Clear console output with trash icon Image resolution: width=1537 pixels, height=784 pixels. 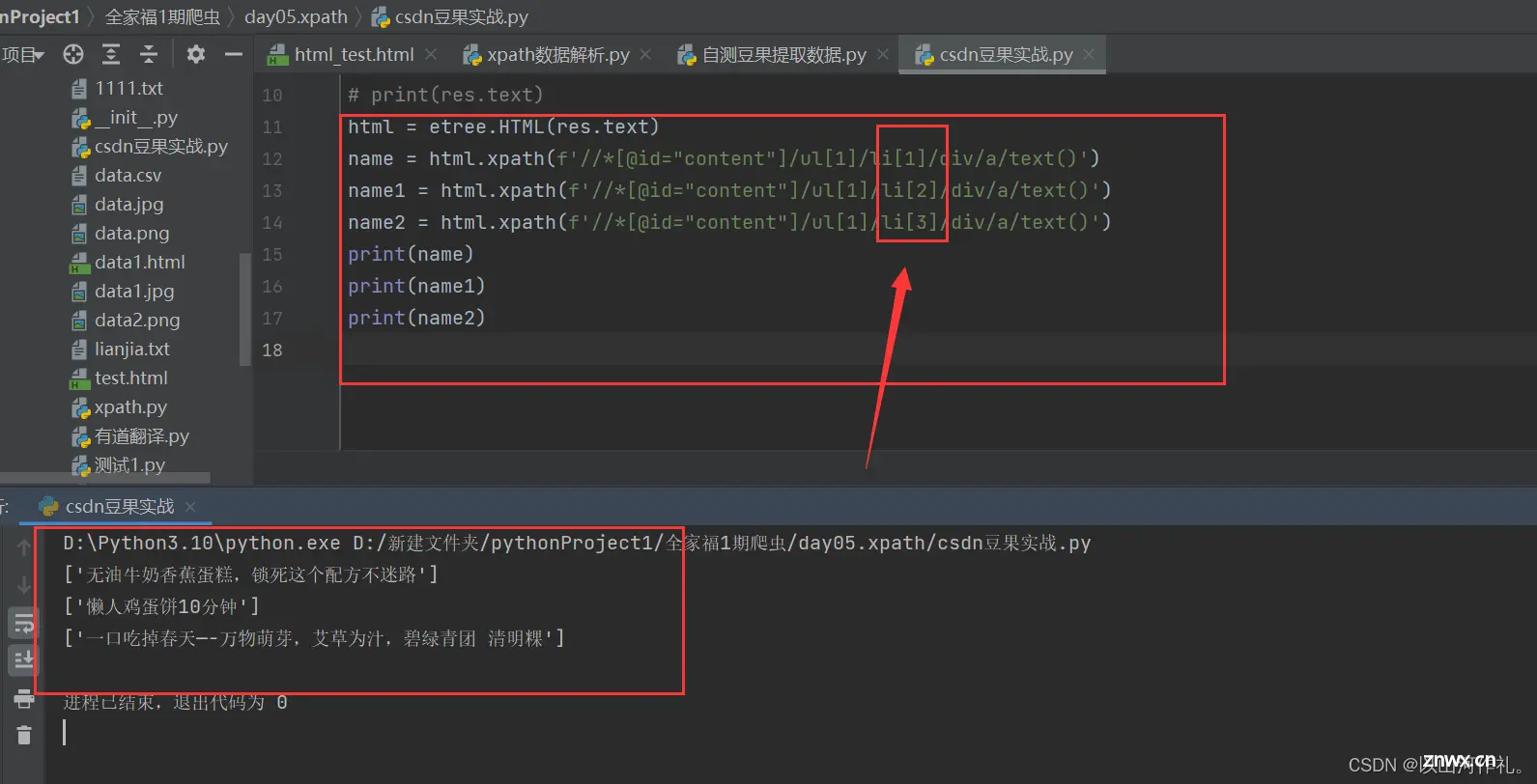coord(24,735)
